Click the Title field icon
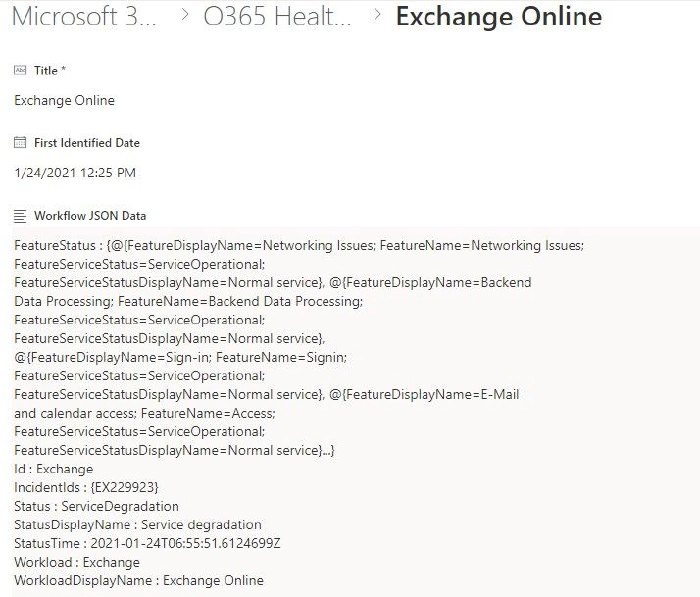 pos(20,71)
